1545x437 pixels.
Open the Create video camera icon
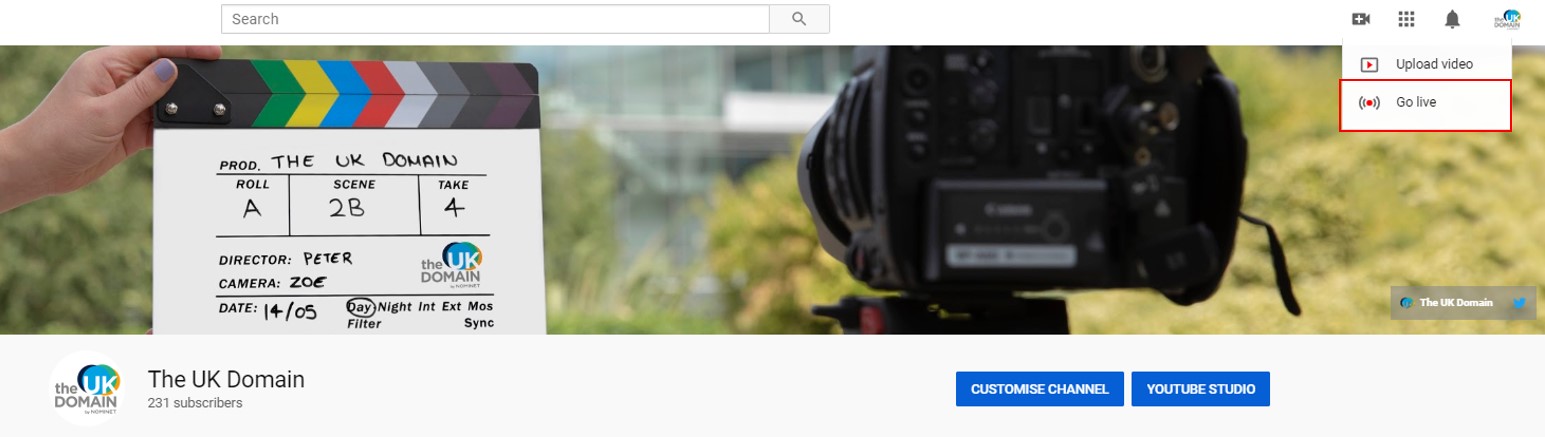(x=1360, y=19)
